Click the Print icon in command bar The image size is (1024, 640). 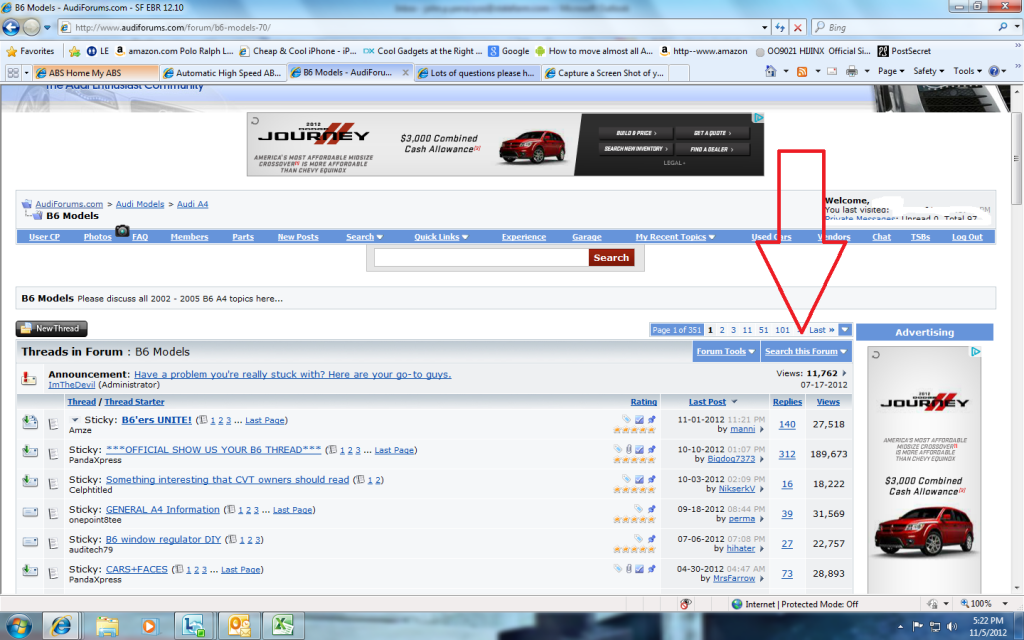852,71
